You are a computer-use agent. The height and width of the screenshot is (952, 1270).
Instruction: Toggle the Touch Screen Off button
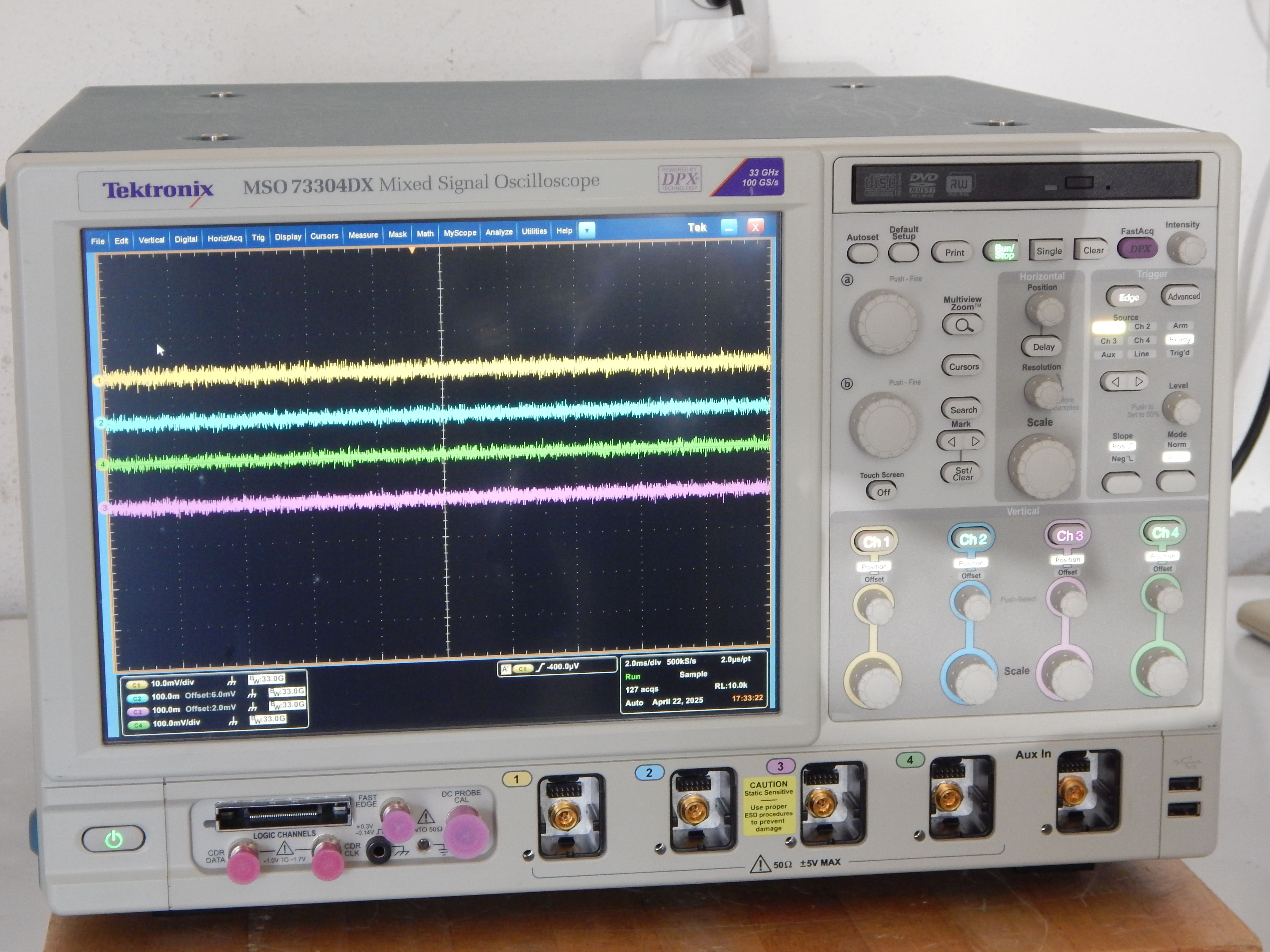coord(882,492)
